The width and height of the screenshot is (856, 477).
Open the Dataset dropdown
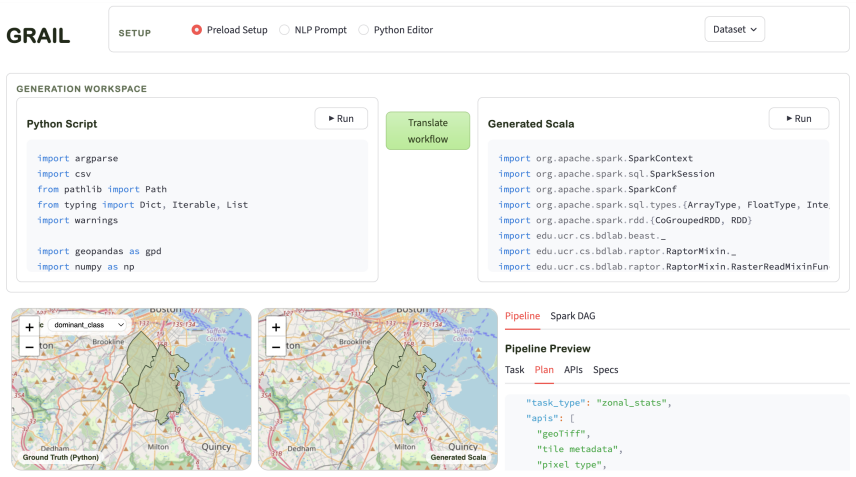point(734,29)
